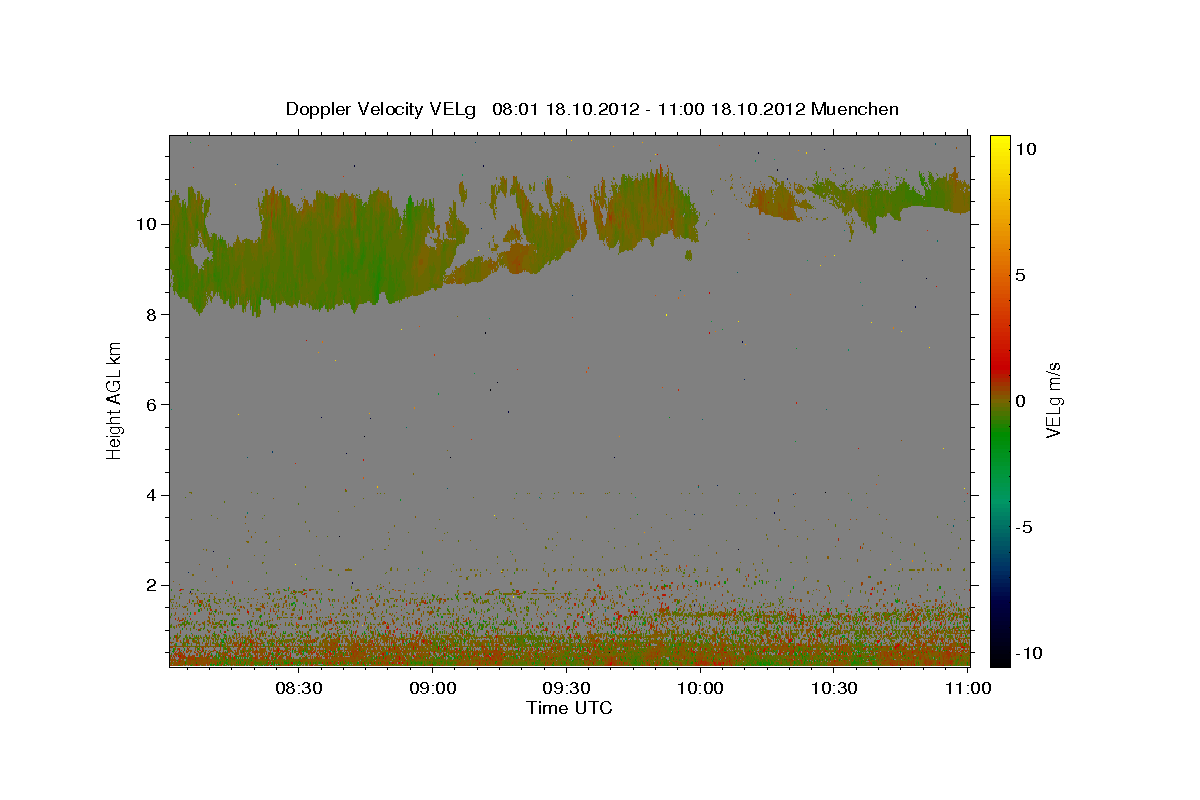This screenshot has height=800, width=1200.
Task: Click the colorbar label '5'
Action: click(x=1021, y=275)
